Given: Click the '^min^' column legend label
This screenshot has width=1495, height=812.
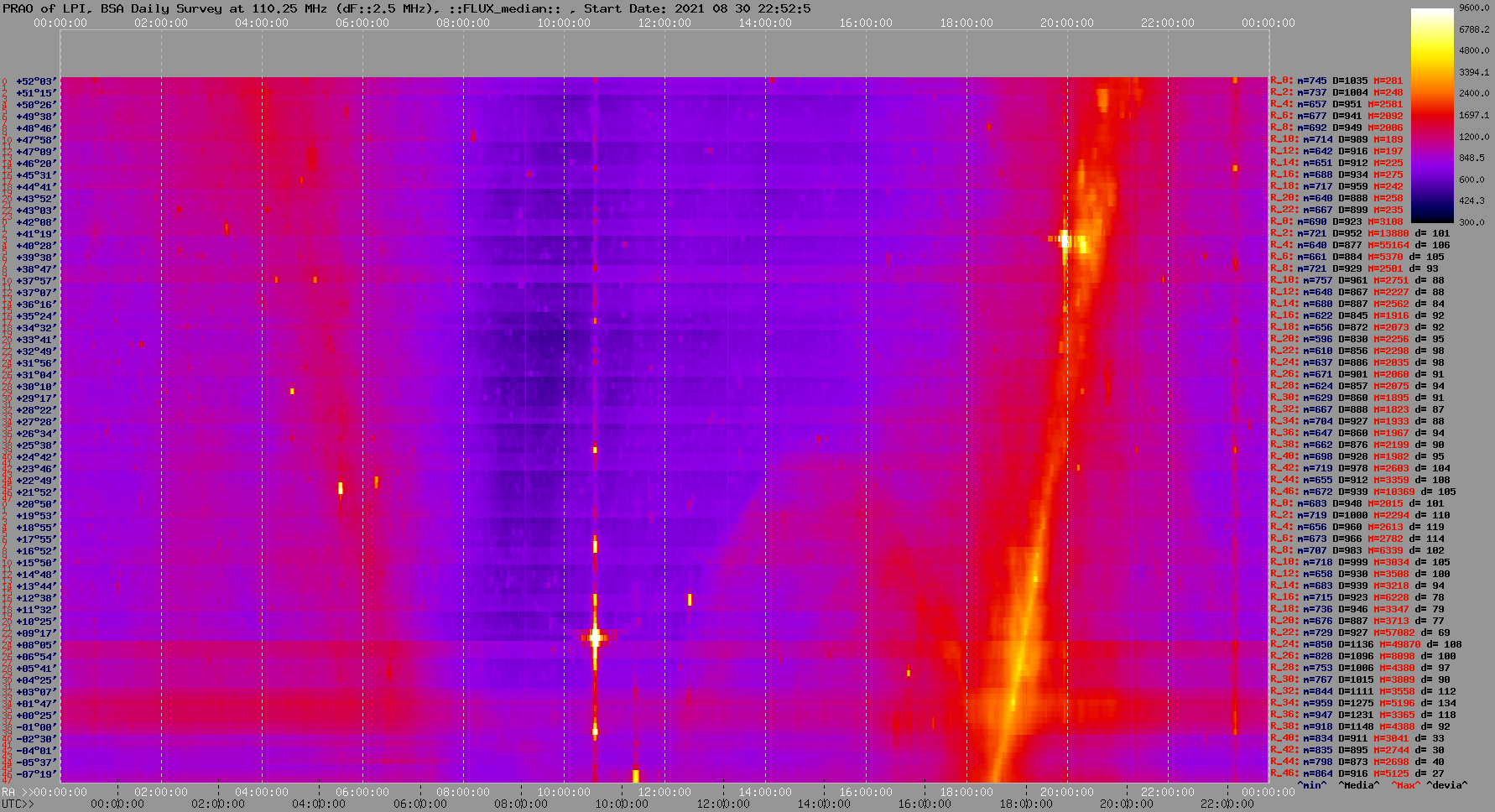Looking at the screenshot, I should coord(1312,786).
